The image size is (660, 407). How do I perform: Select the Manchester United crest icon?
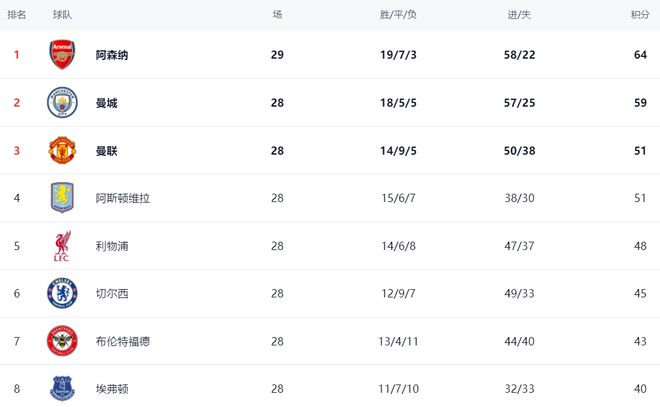(62, 150)
